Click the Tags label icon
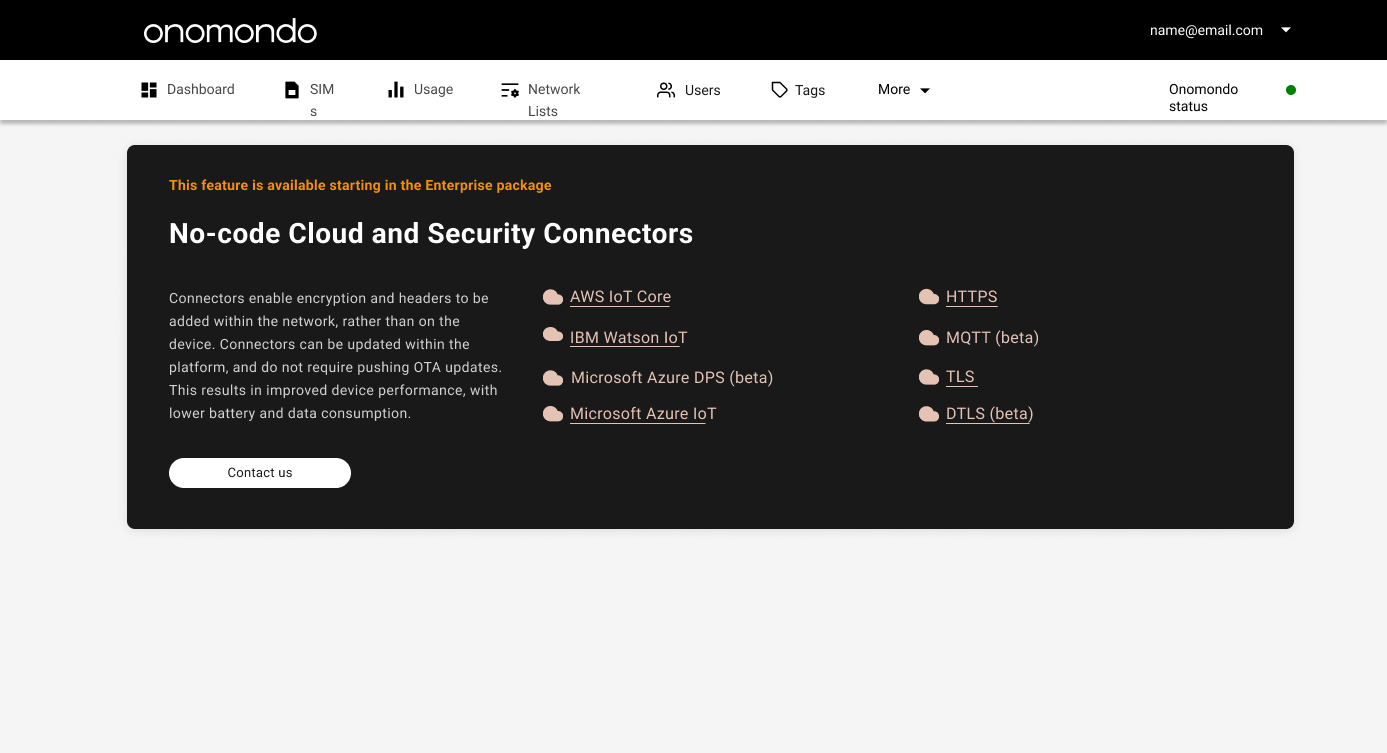 tap(779, 90)
